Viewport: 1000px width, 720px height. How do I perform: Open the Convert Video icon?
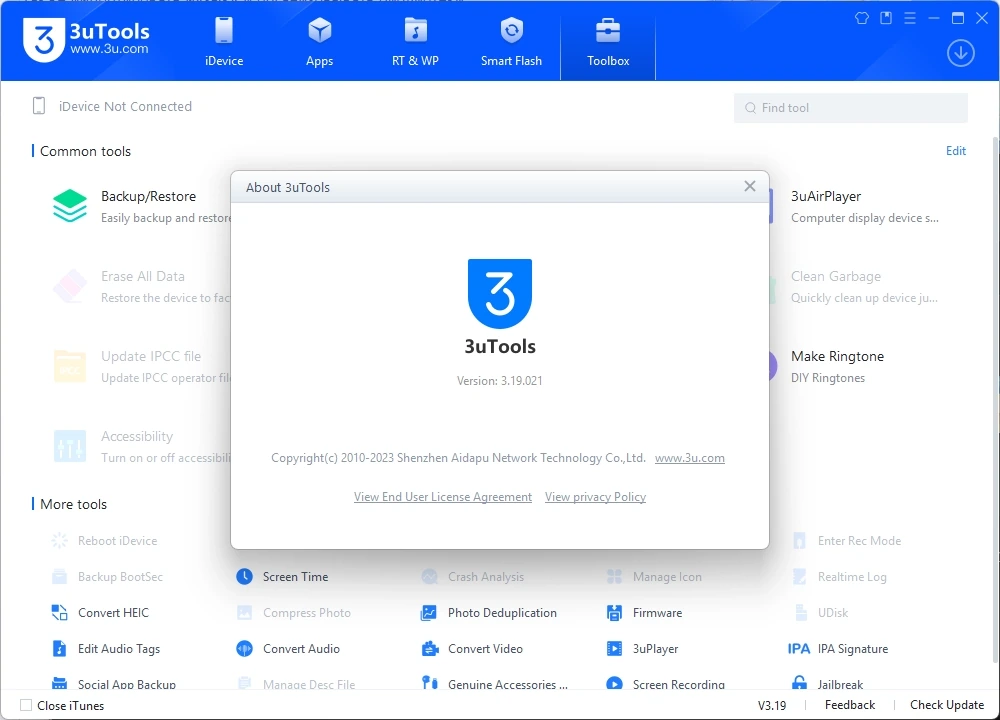[x=429, y=649]
